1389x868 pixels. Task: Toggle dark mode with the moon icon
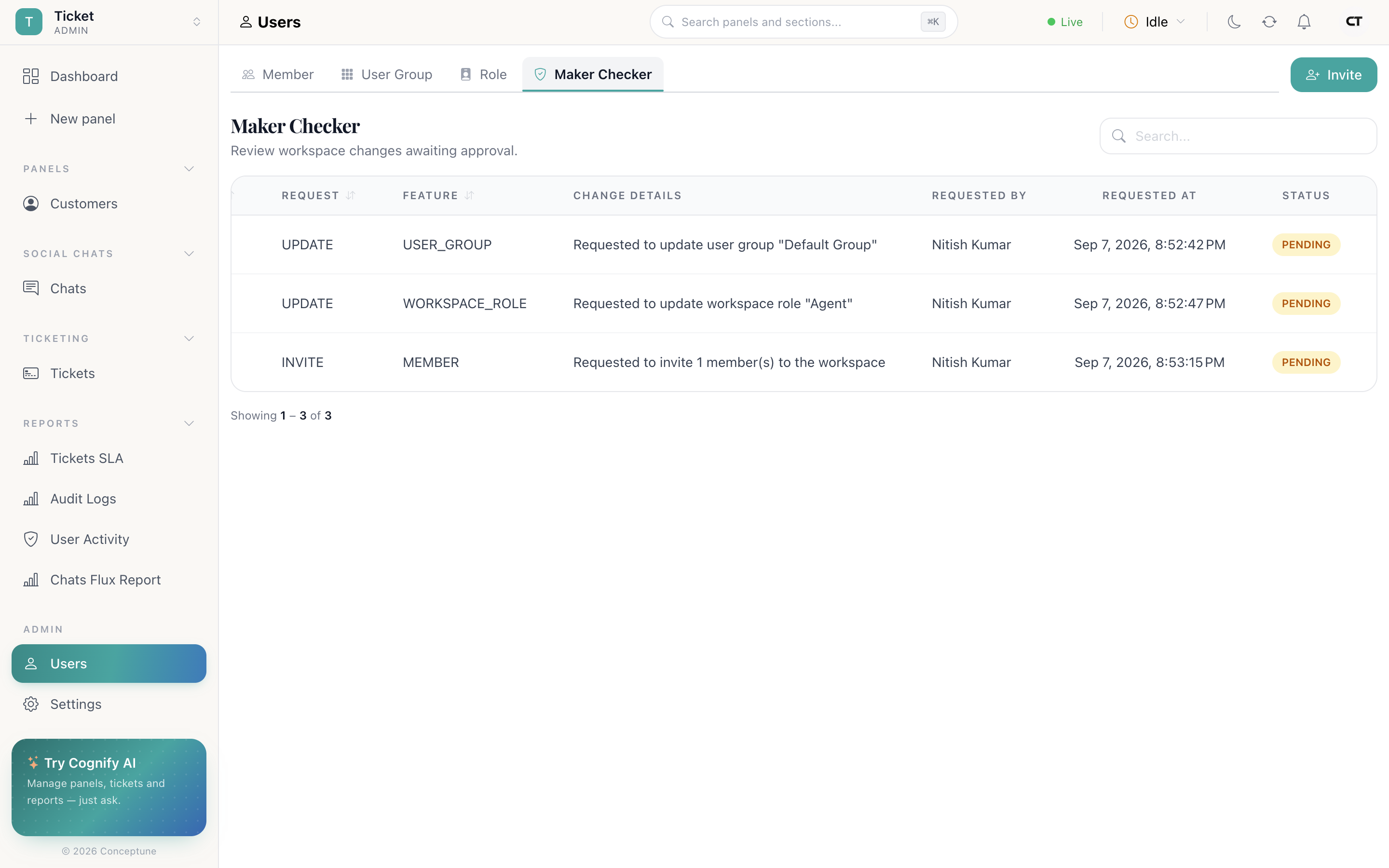point(1234,22)
